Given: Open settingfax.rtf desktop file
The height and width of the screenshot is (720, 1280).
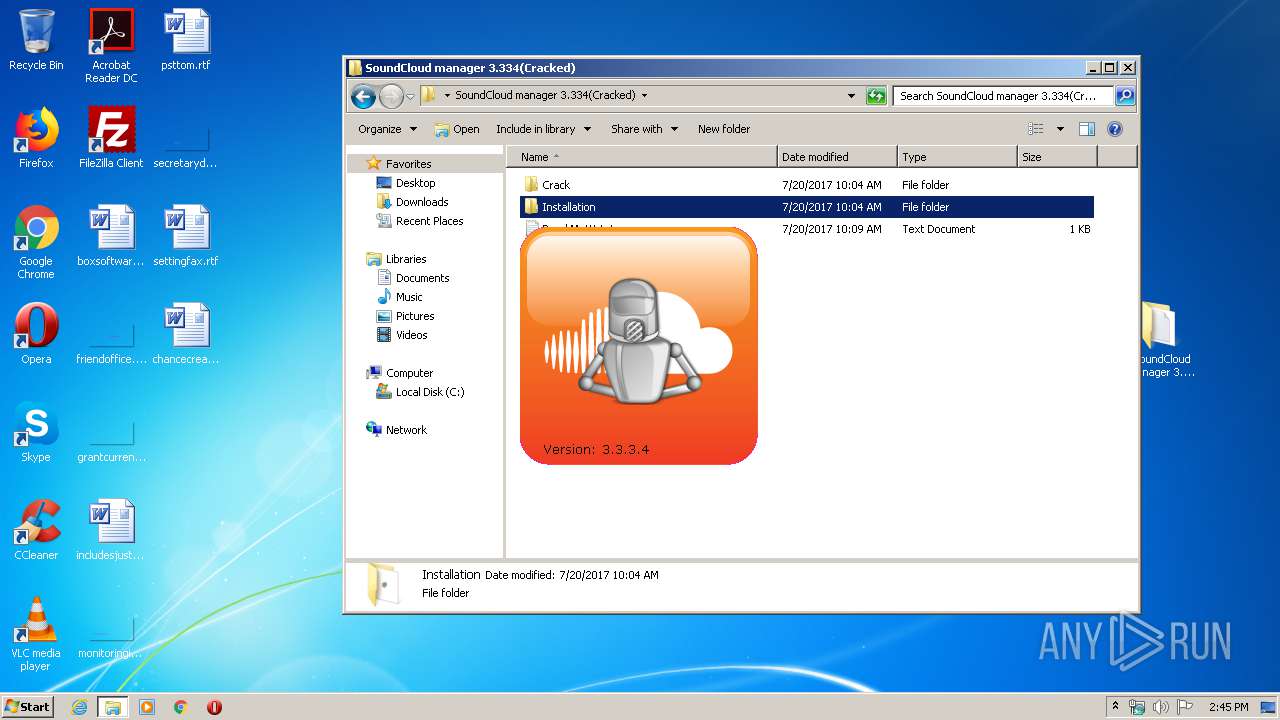Looking at the screenshot, I should [186, 236].
